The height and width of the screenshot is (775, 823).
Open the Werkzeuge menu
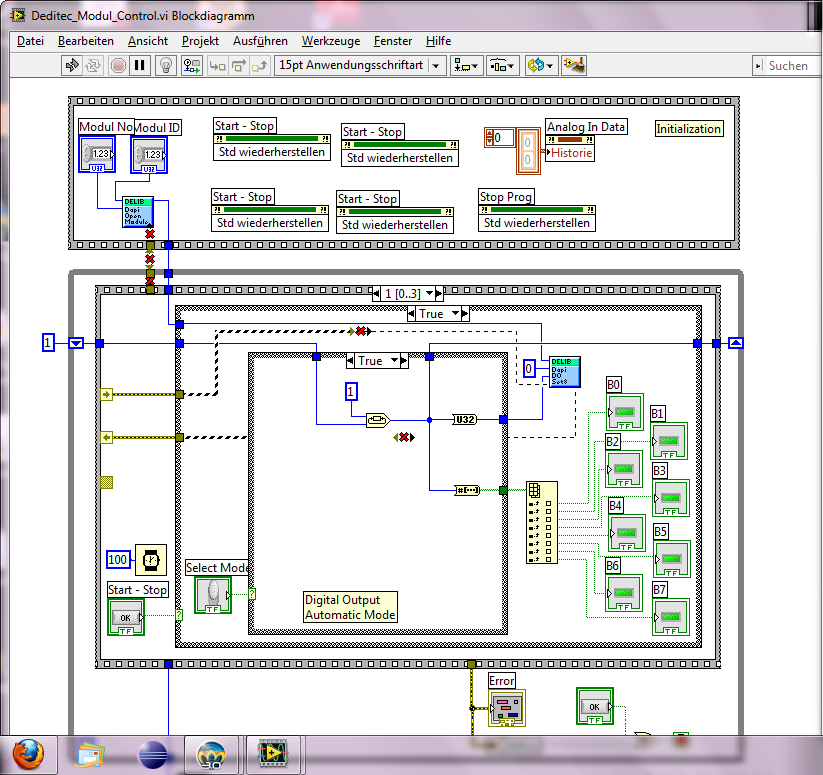coord(330,41)
